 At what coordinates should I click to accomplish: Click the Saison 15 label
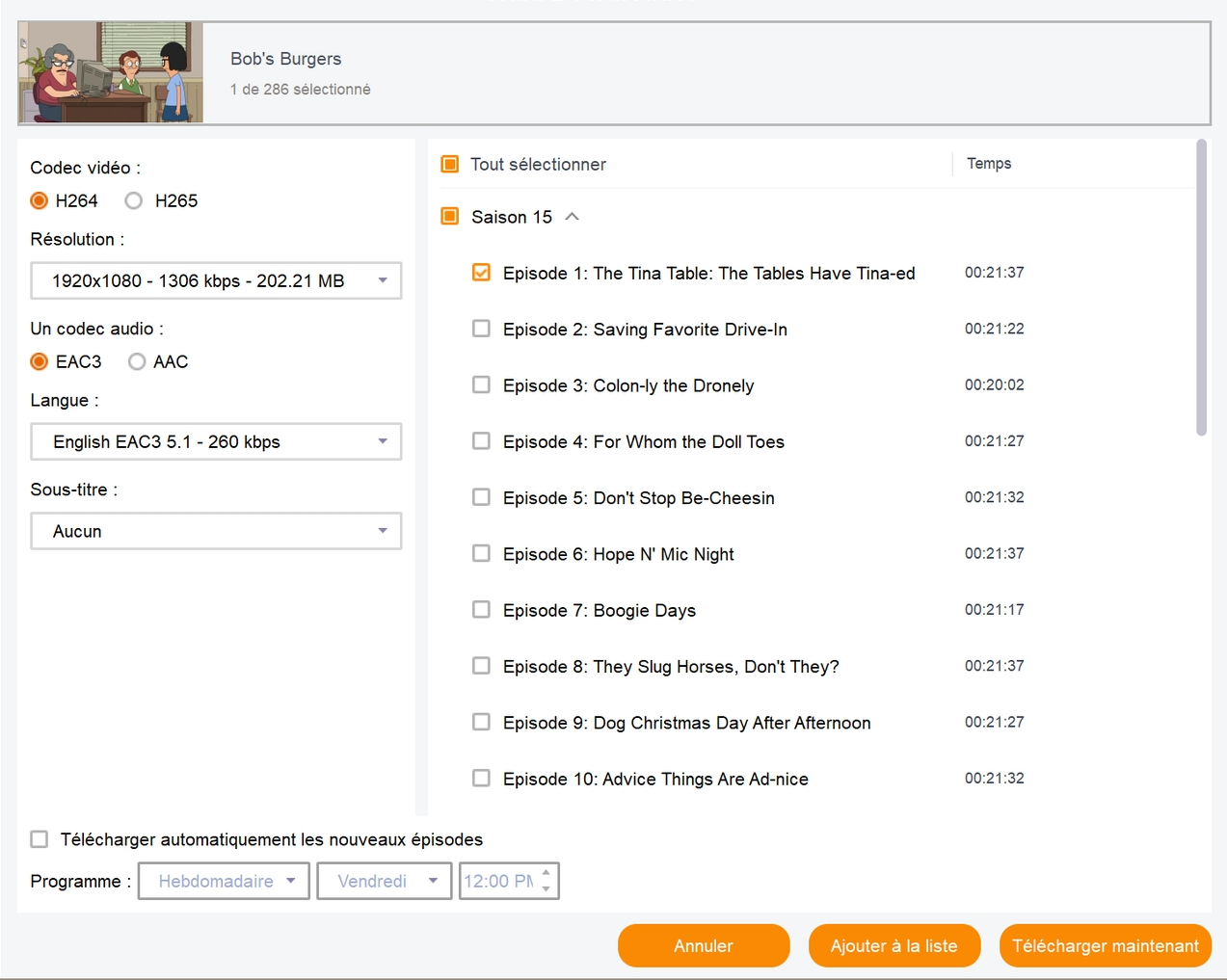point(512,217)
